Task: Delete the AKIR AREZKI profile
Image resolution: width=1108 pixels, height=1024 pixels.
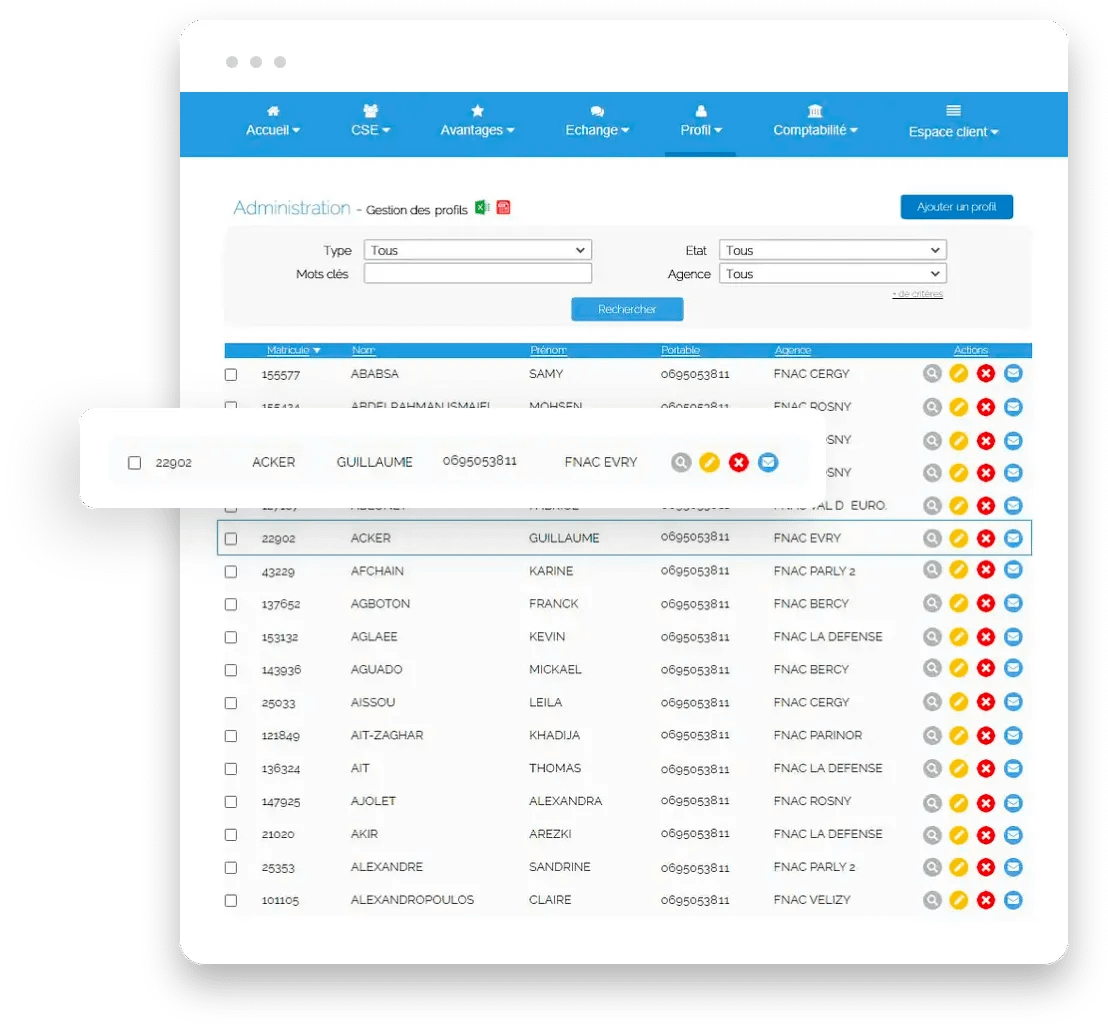Action: point(986,835)
